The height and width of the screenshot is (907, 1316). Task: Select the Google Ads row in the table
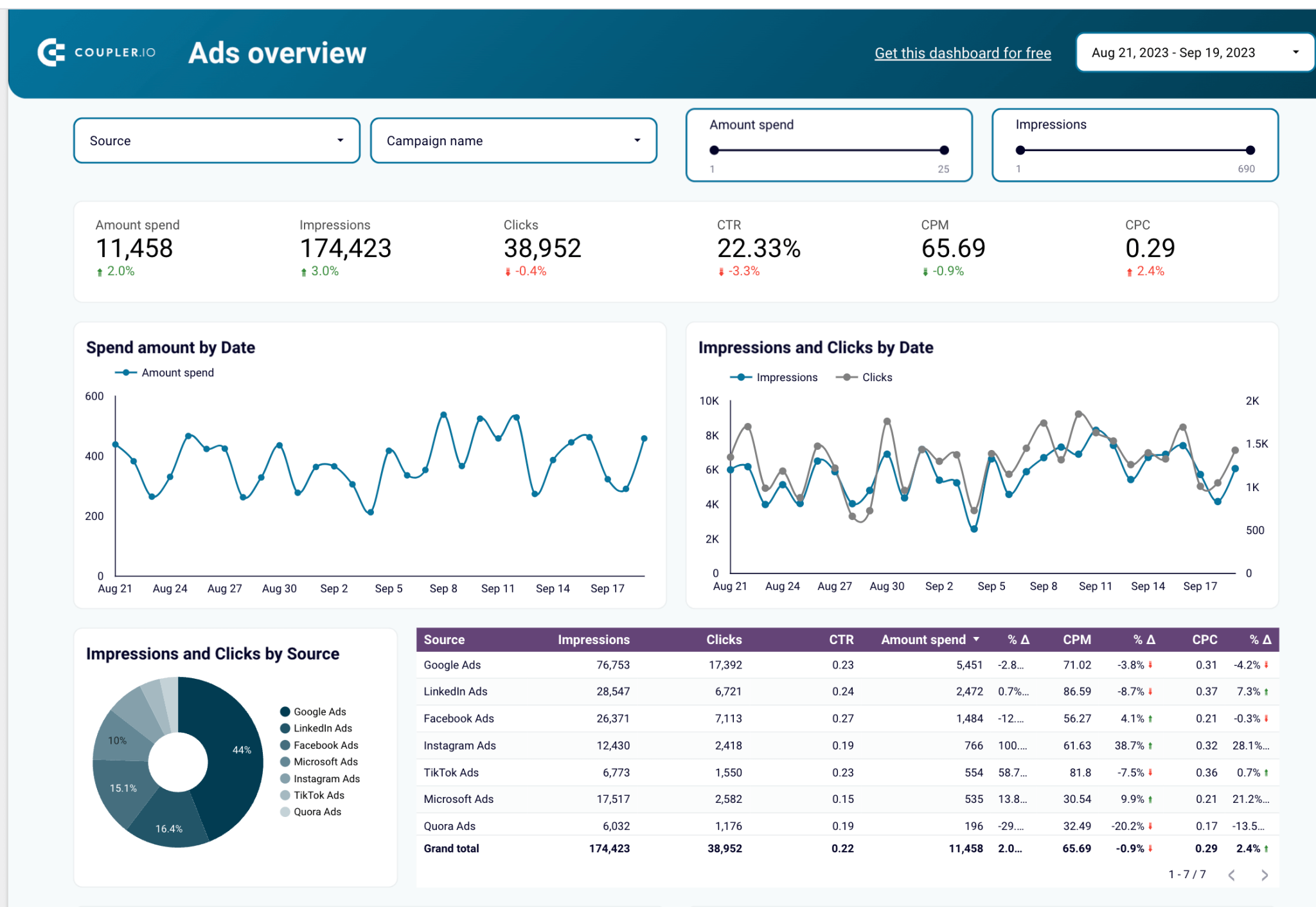pos(452,665)
